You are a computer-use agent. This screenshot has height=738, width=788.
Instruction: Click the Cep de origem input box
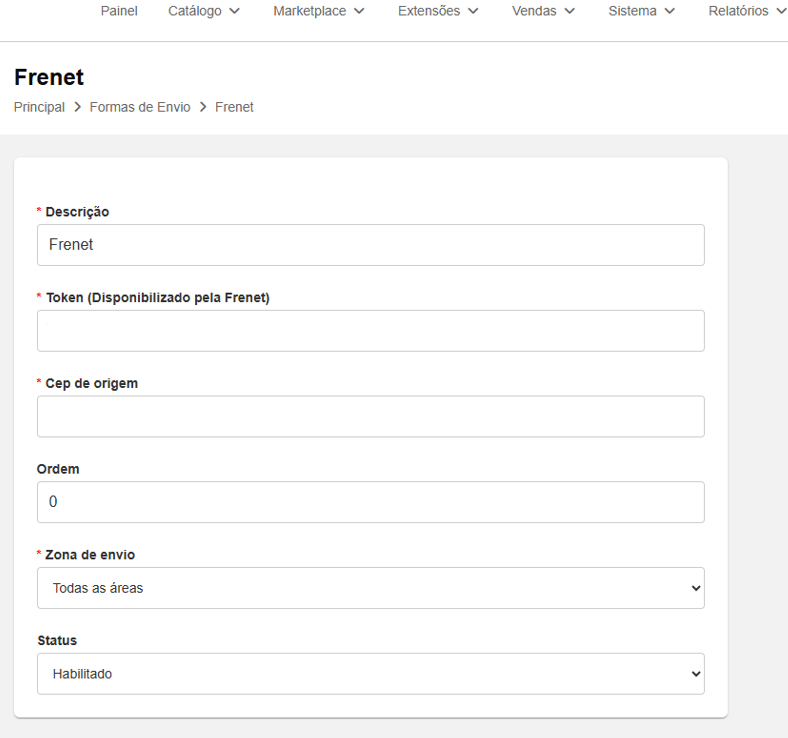[370, 417]
